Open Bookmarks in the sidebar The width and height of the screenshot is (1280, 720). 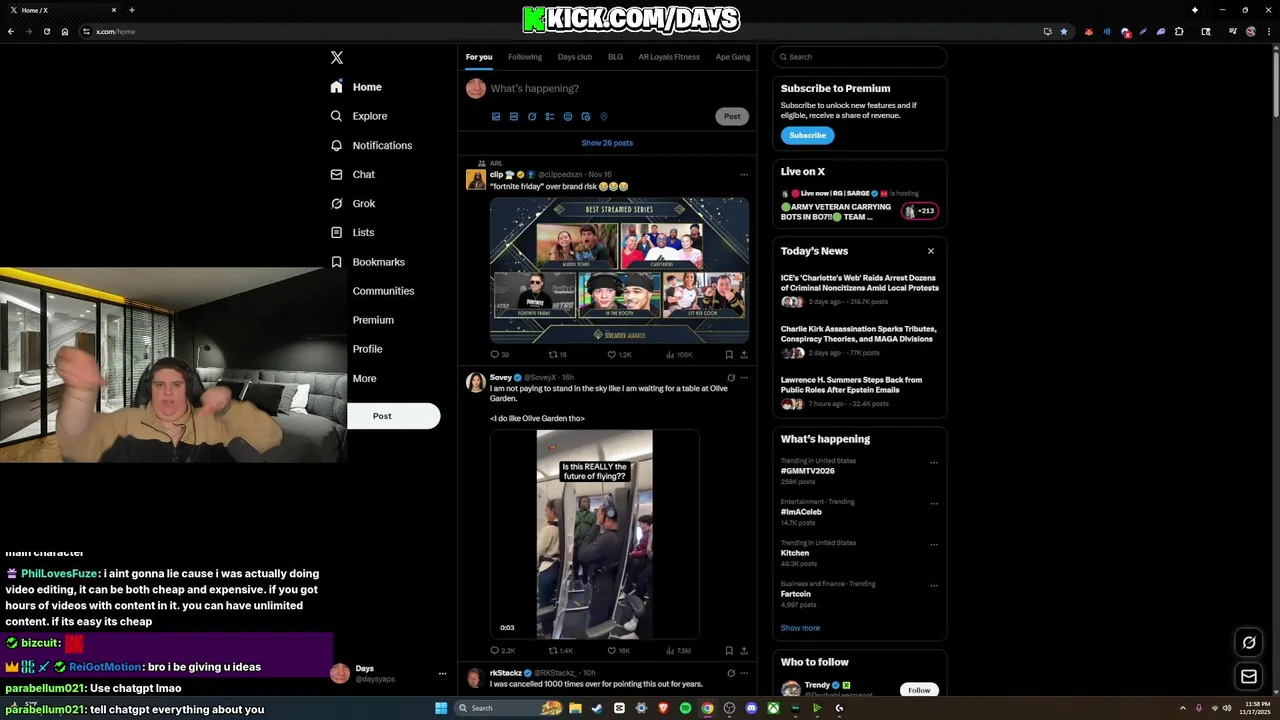[367, 262]
